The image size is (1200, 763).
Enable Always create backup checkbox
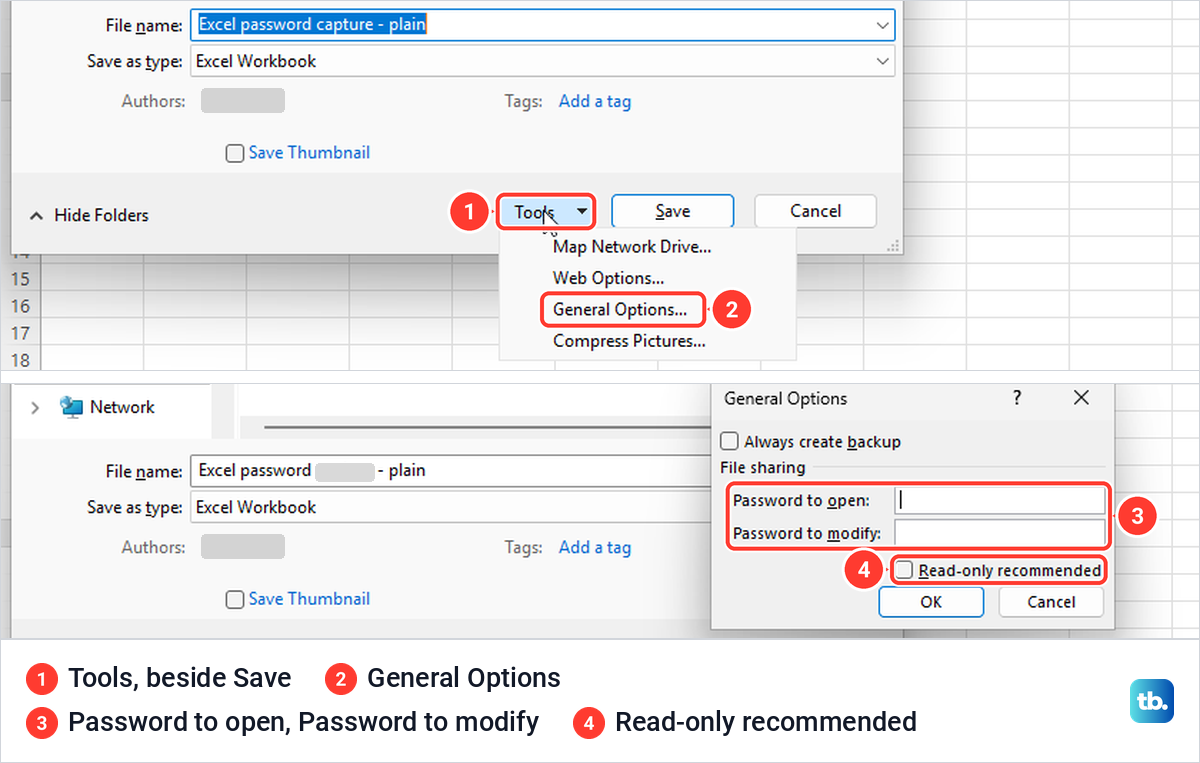pos(729,442)
